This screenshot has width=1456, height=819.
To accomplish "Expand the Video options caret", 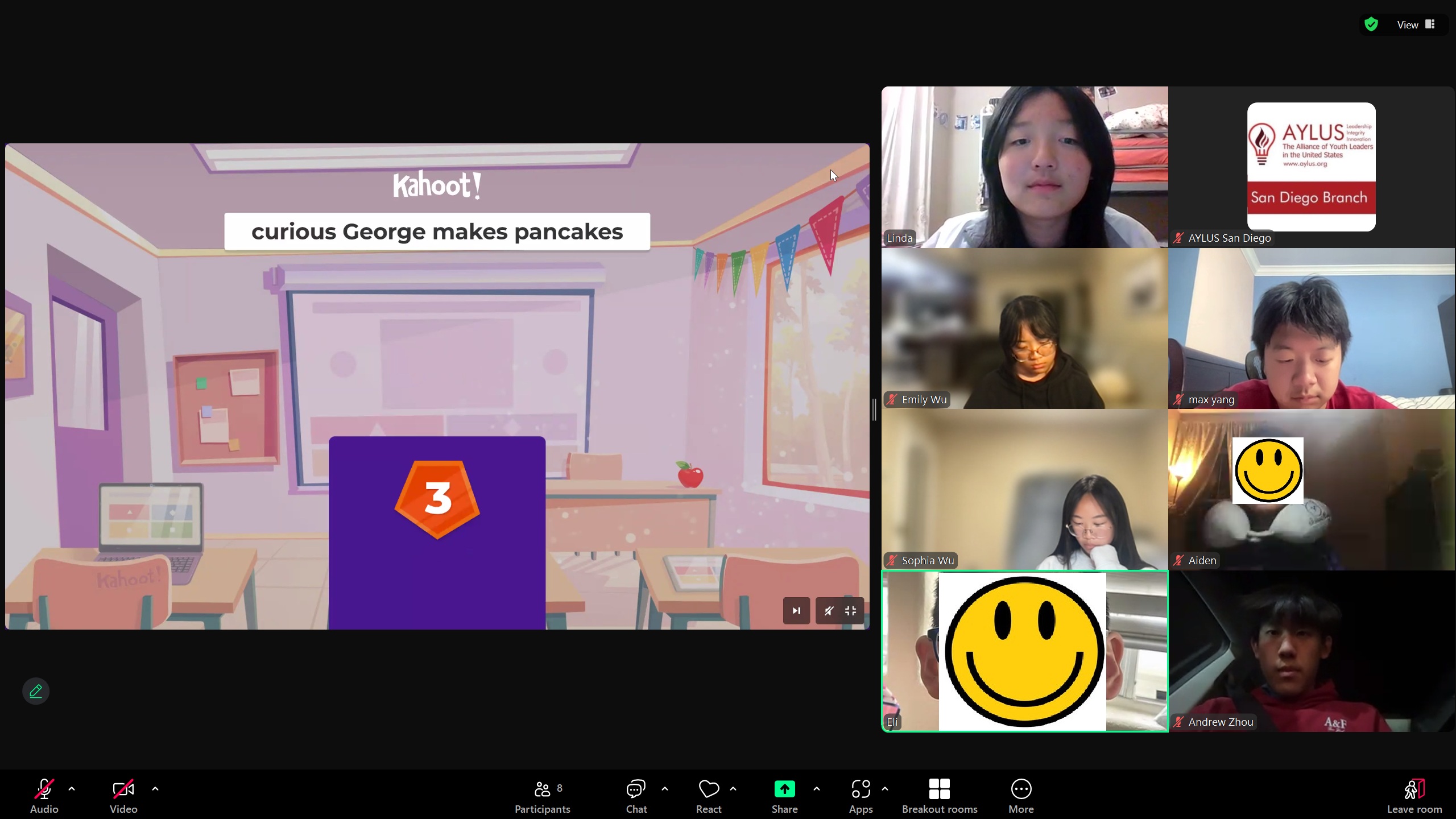I will tap(155, 789).
